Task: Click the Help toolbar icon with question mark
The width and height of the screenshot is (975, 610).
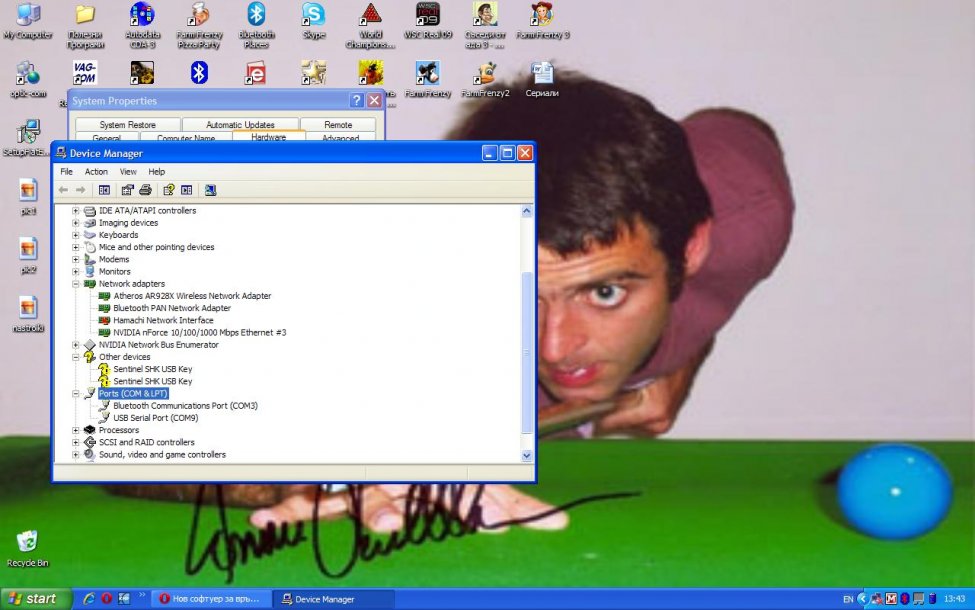Action: pos(169,190)
